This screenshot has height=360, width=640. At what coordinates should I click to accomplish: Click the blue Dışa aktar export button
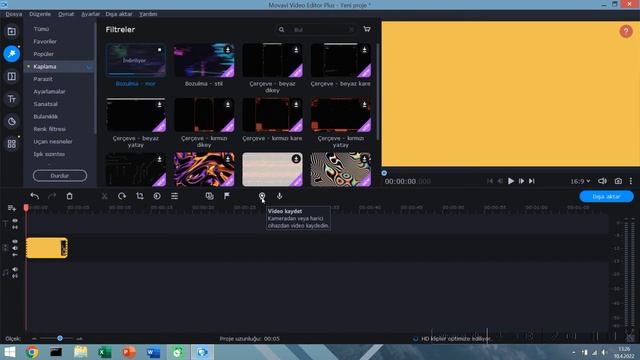[607, 197]
